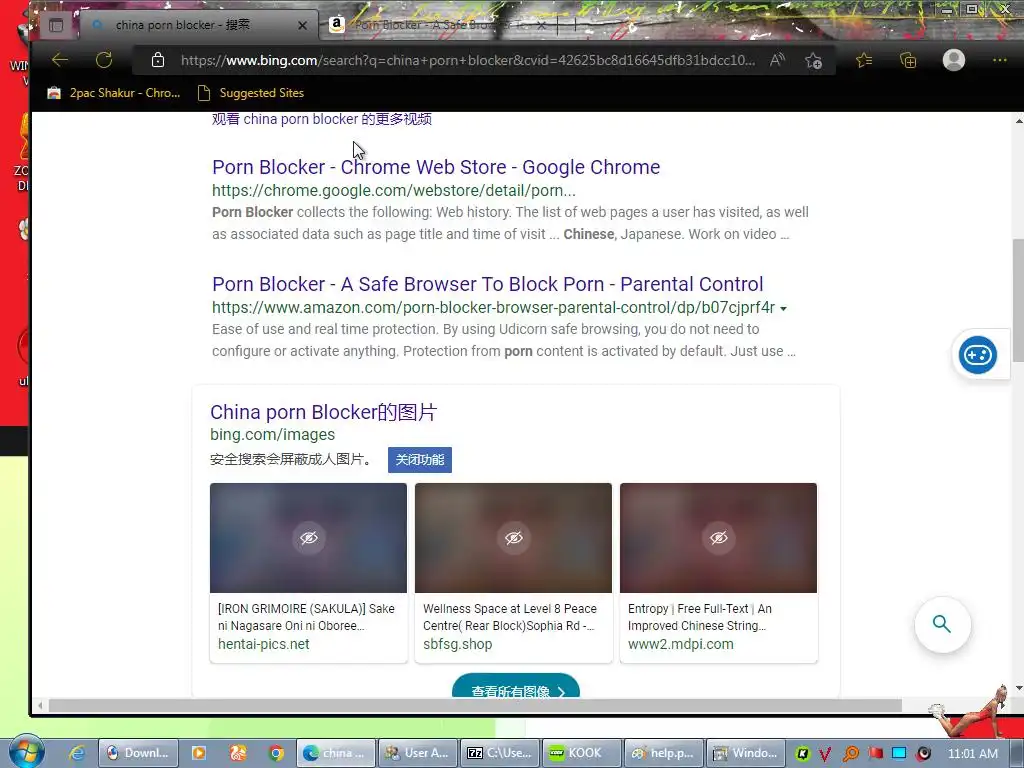Turn off SafeSearch with 关闭功能 button
This screenshot has width=1024, height=768.
click(420, 460)
